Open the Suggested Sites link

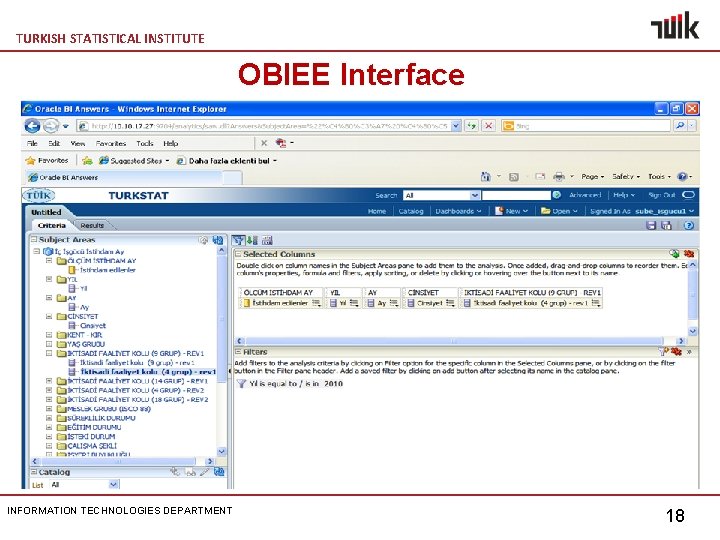click(134, 161)
